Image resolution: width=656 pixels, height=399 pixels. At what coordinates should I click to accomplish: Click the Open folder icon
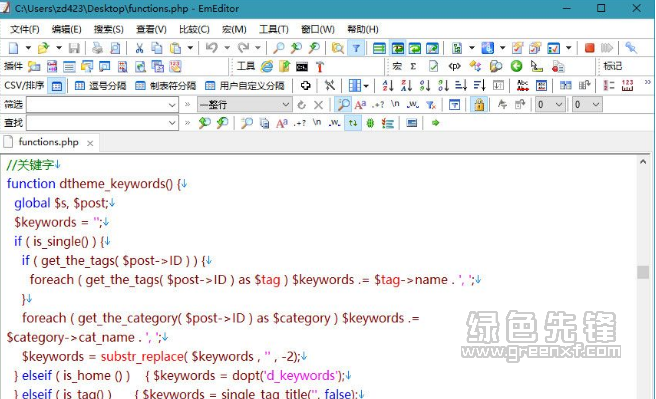click(44, 48)
